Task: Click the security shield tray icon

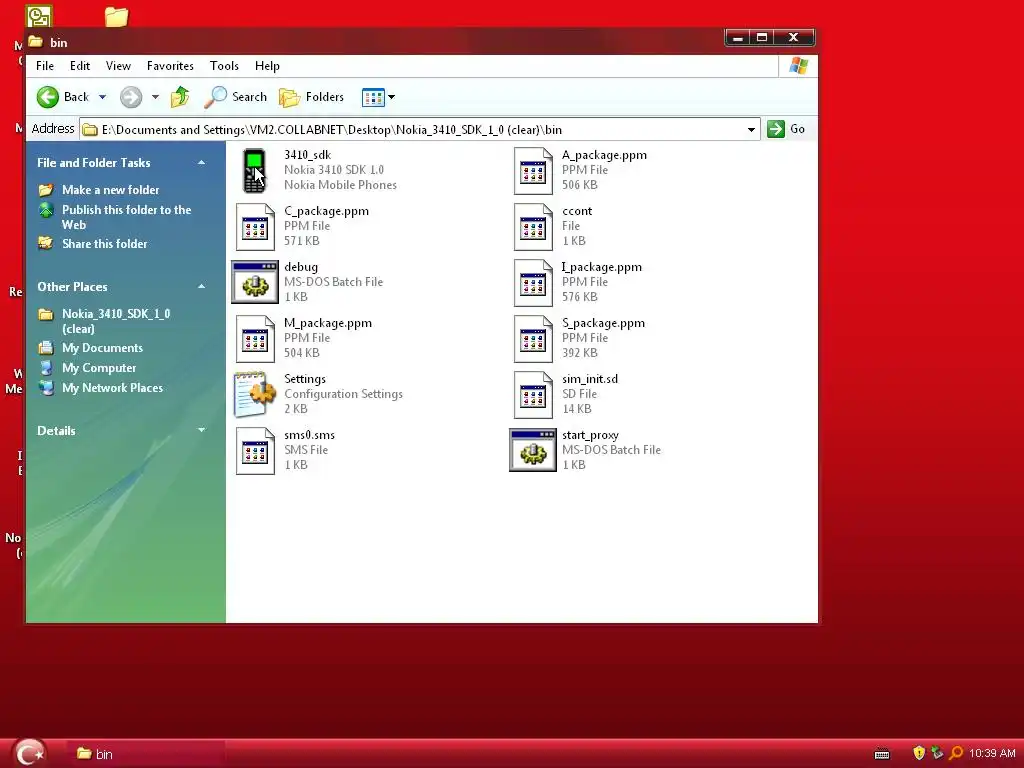Action: 919,753
